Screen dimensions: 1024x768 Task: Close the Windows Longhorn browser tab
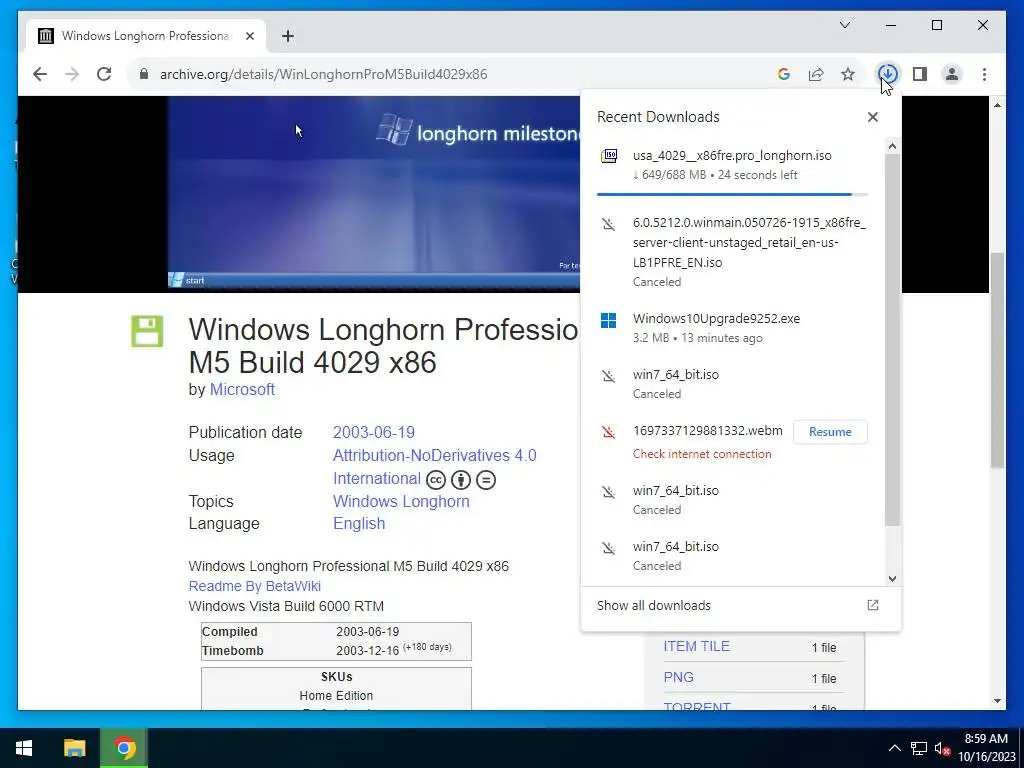pyautogui.click(x=249, y=36)
